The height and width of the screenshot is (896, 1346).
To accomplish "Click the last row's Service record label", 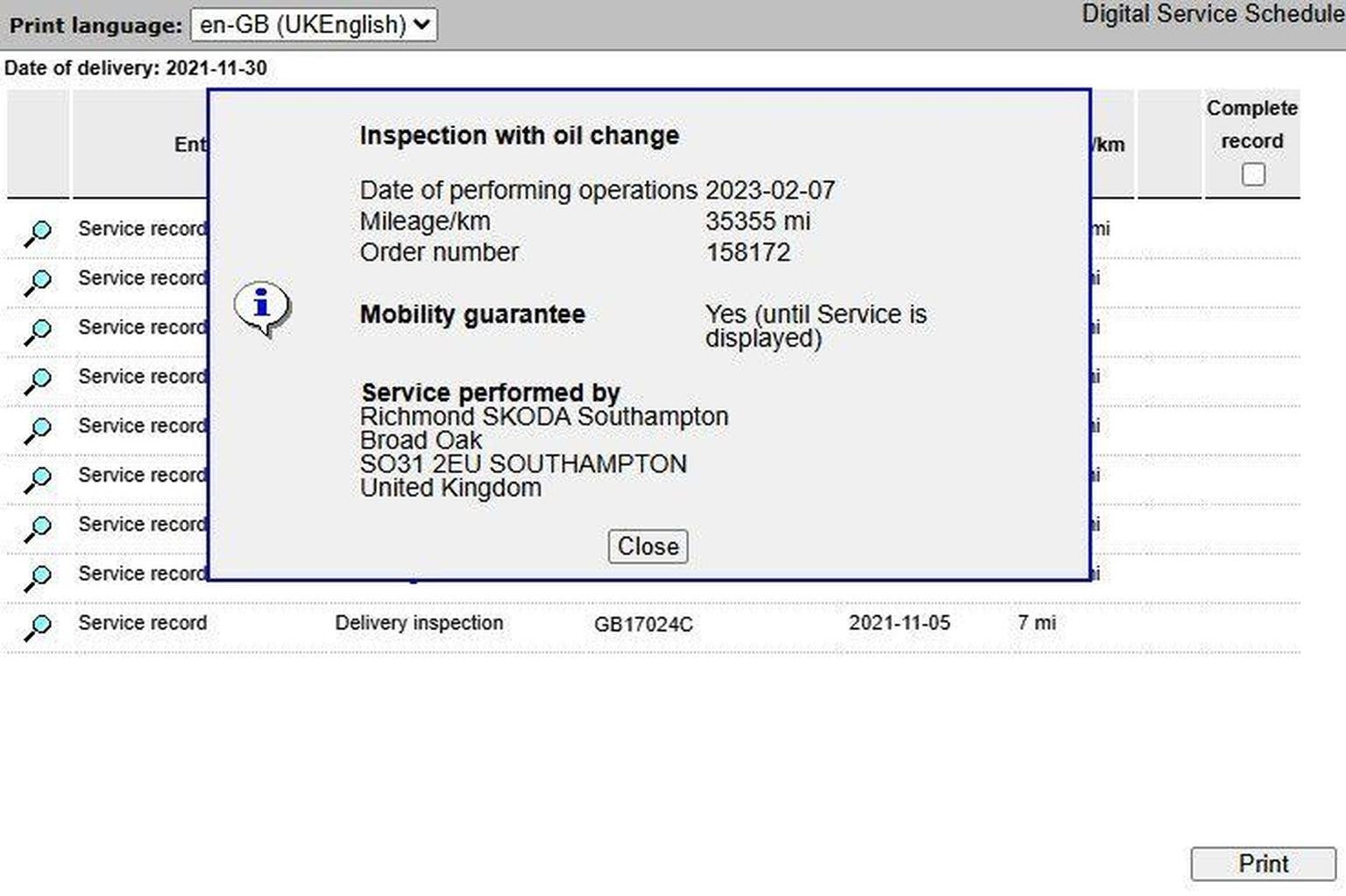I will point(143,623).
